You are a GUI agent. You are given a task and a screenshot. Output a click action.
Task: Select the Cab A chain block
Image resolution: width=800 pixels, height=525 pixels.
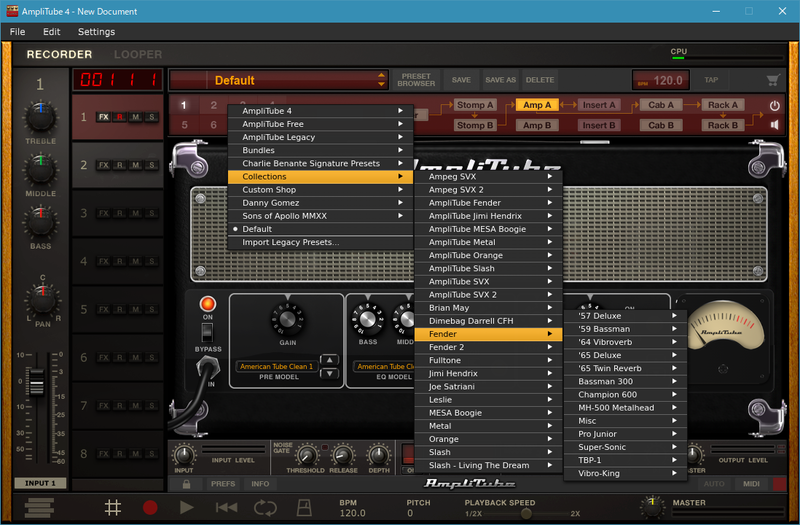pyautogui.click(x=661, y=105)
